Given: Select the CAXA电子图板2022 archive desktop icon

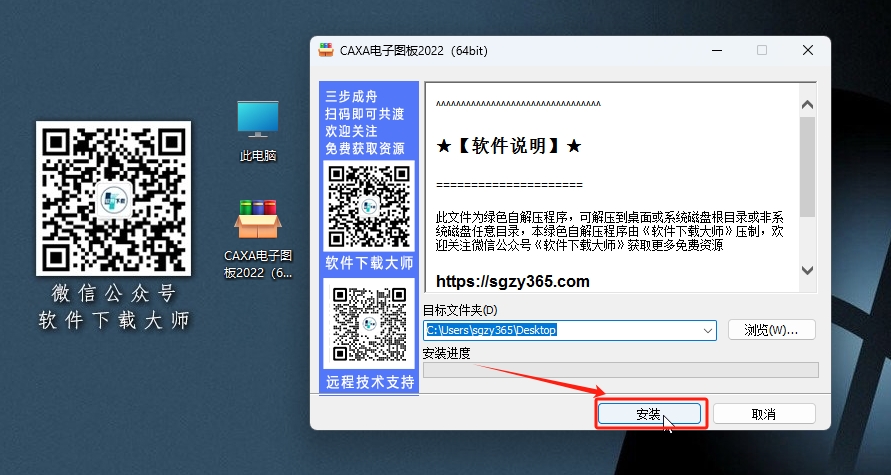Looking at the screenshot, I should point(258,239).
